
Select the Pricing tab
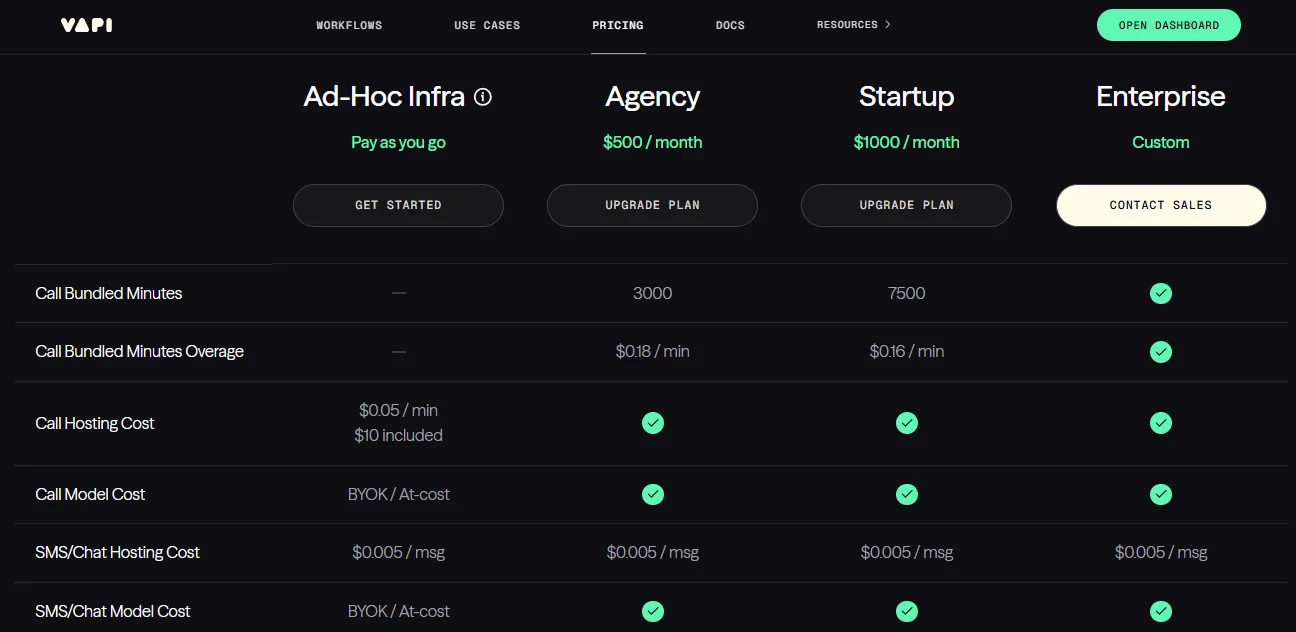click(617, 25)
